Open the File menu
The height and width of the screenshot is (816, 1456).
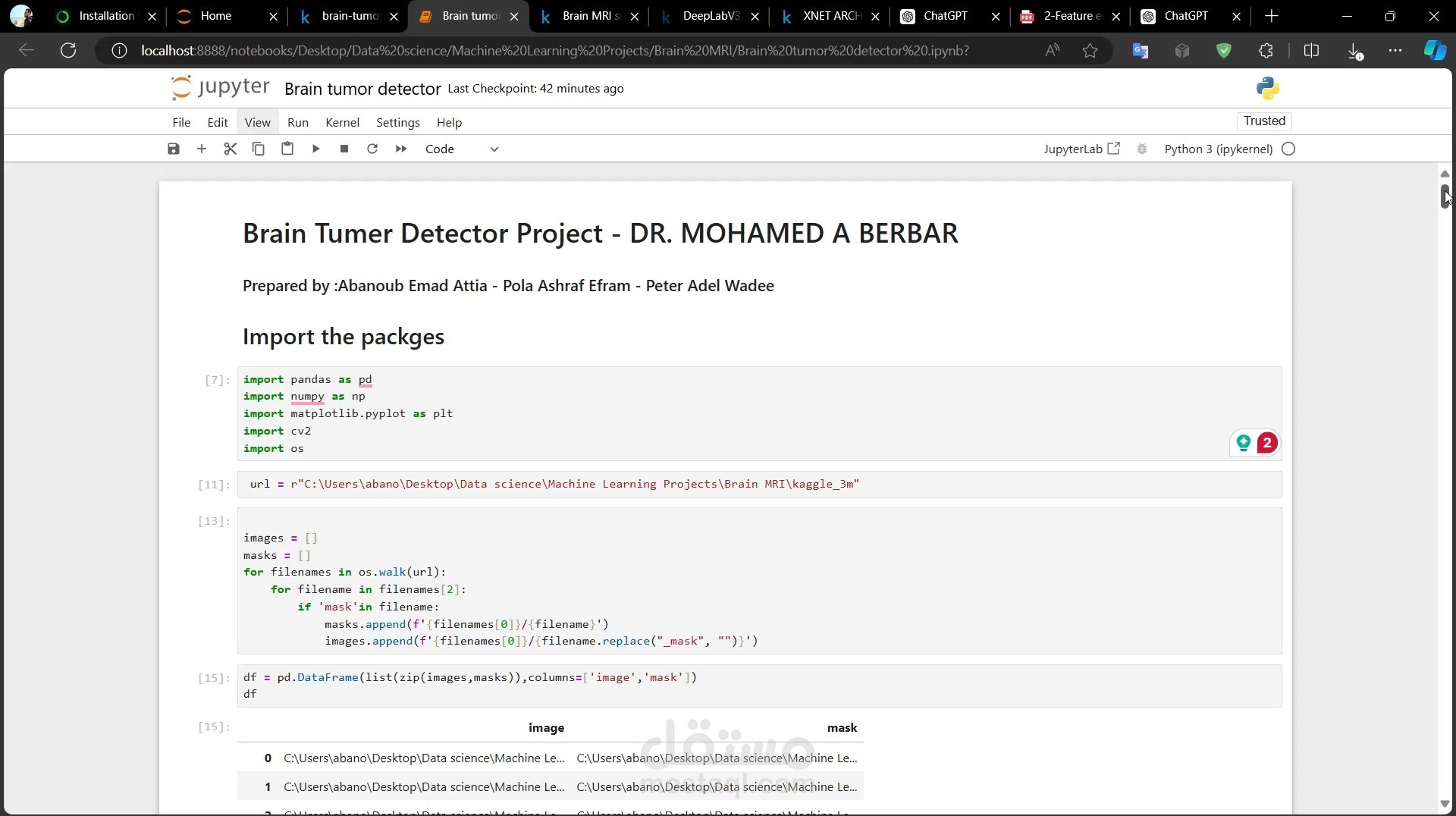[181, 122]
